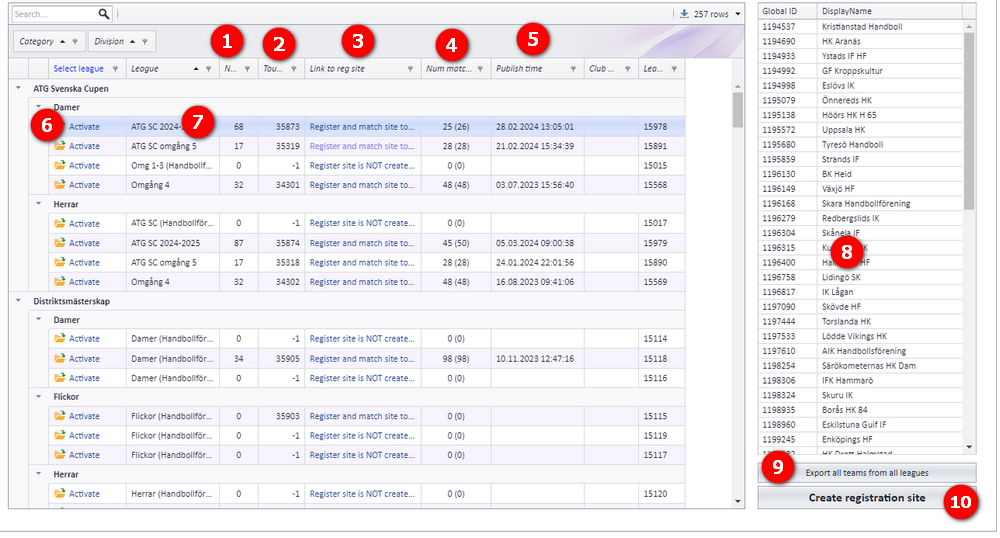Viewport: 1000px width, 538px height.
Task: Click folder icon for league 15569
Action: (x=60, y=282)
